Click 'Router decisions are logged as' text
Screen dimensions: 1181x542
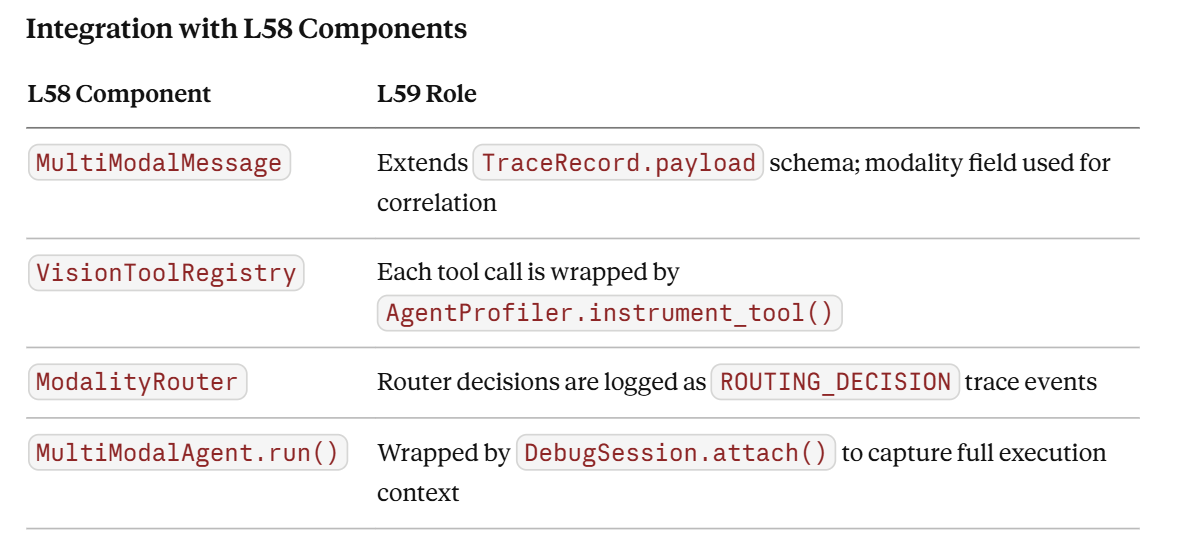tap(542, 382)
